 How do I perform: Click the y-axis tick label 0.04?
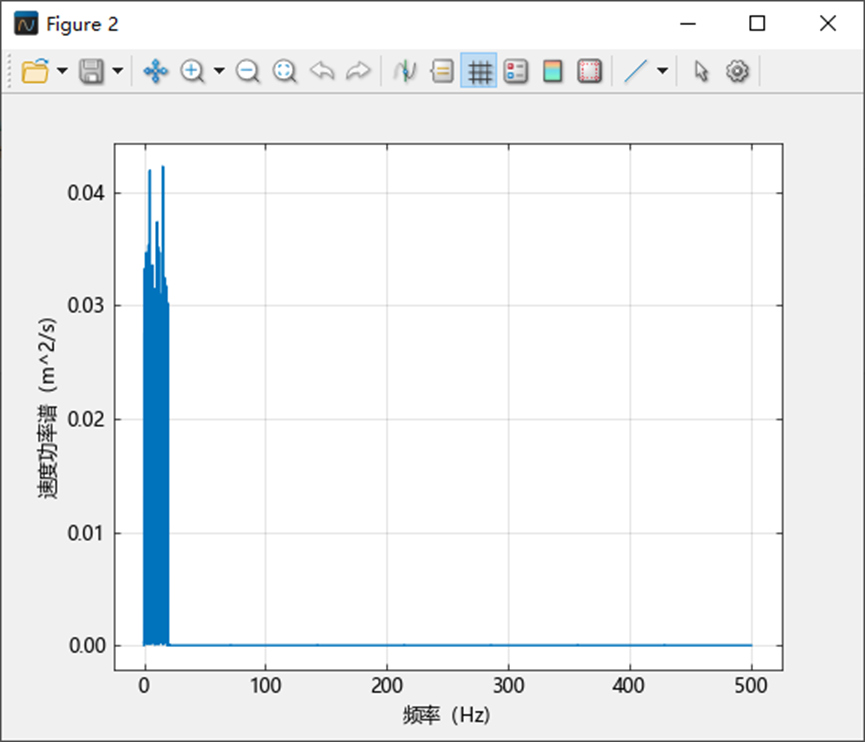tap(86, 193)
